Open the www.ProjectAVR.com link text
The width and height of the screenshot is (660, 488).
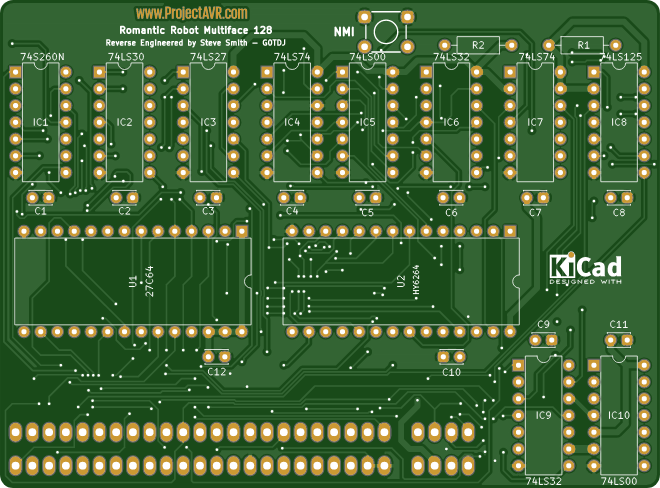192,14
